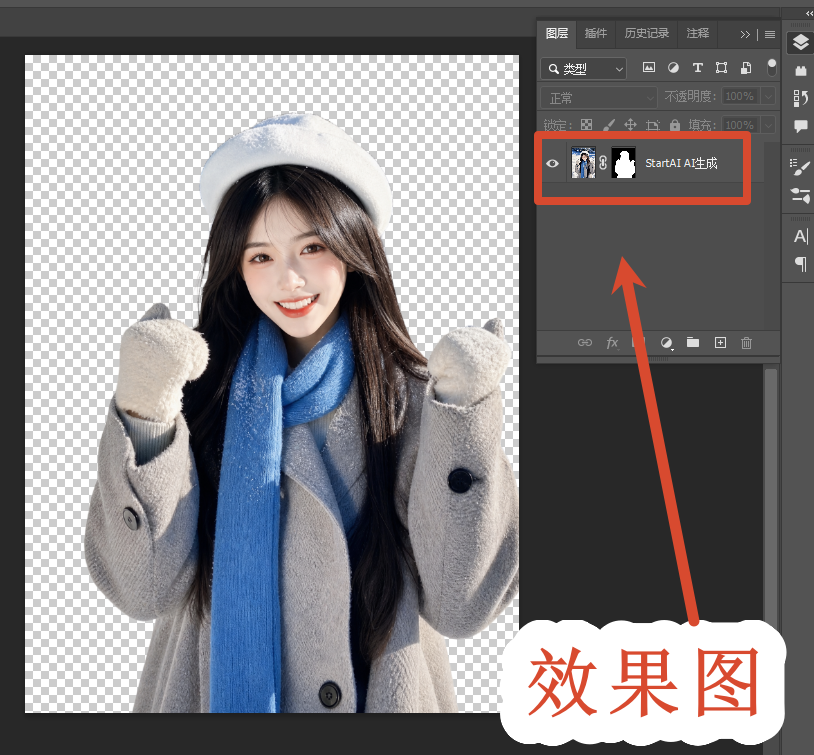Switch to the 图层 tab

point(557,34)
